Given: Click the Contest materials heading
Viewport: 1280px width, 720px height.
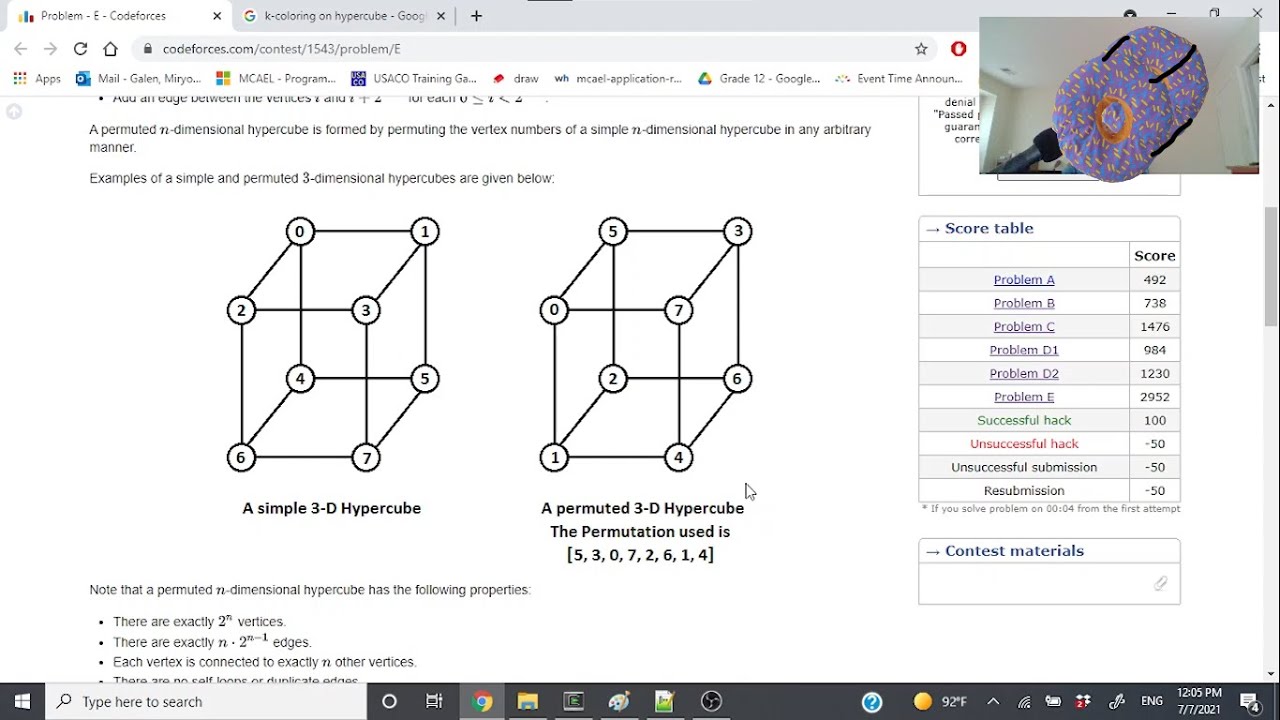Looking at the screenshot, I should pos(1014,551).
